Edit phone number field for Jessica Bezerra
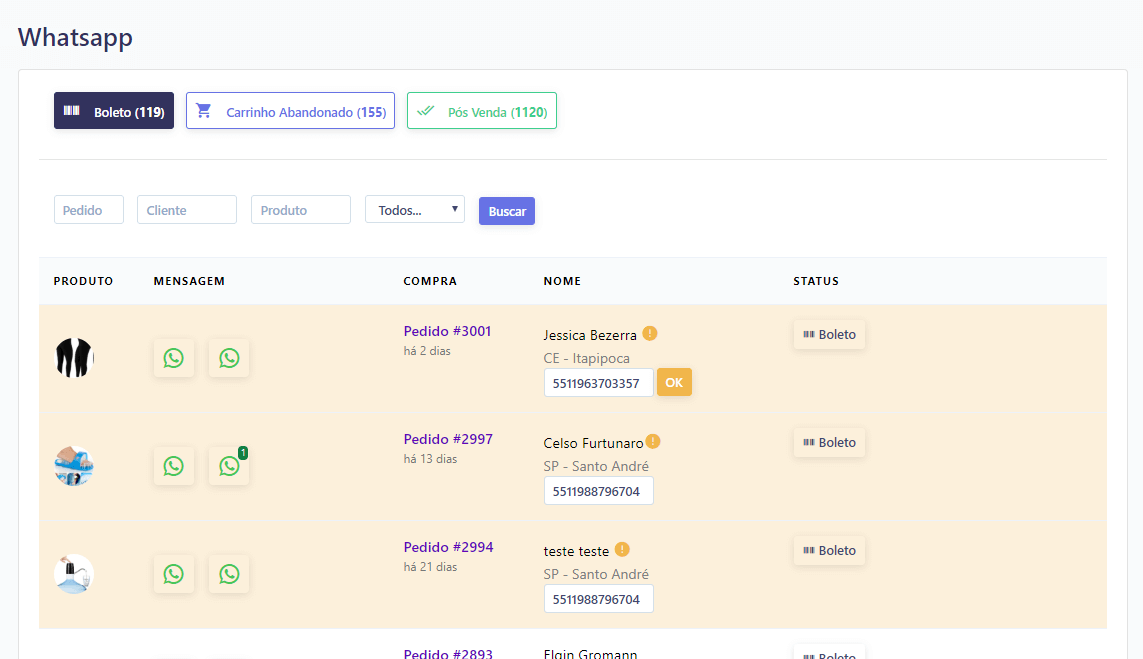The height and width of the screenshot is (659, 1143). pos(598,383)
